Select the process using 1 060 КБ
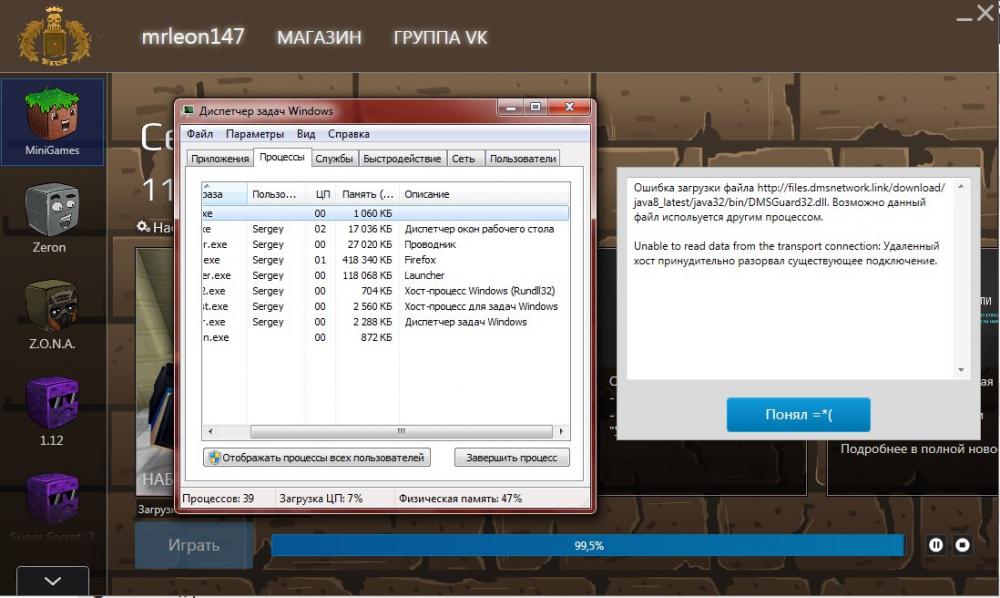Screen dimensions: 1000x598 tap(385, 214)
